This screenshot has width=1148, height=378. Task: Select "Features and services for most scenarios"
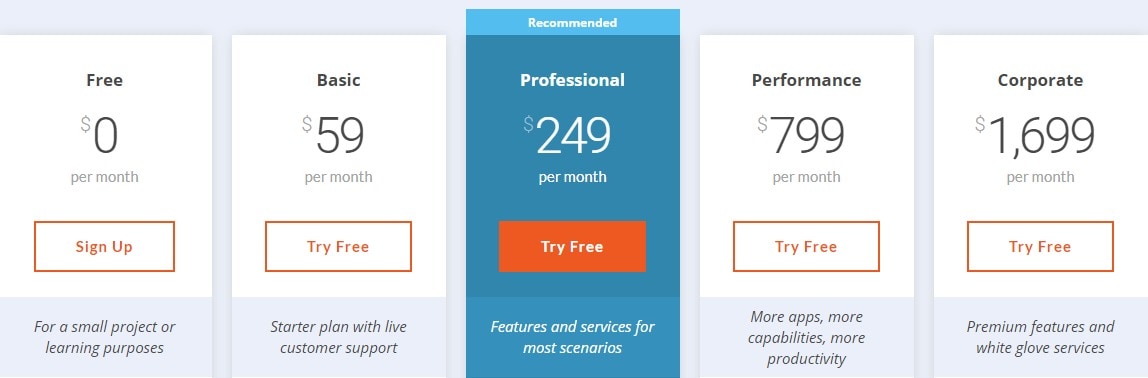573,337
